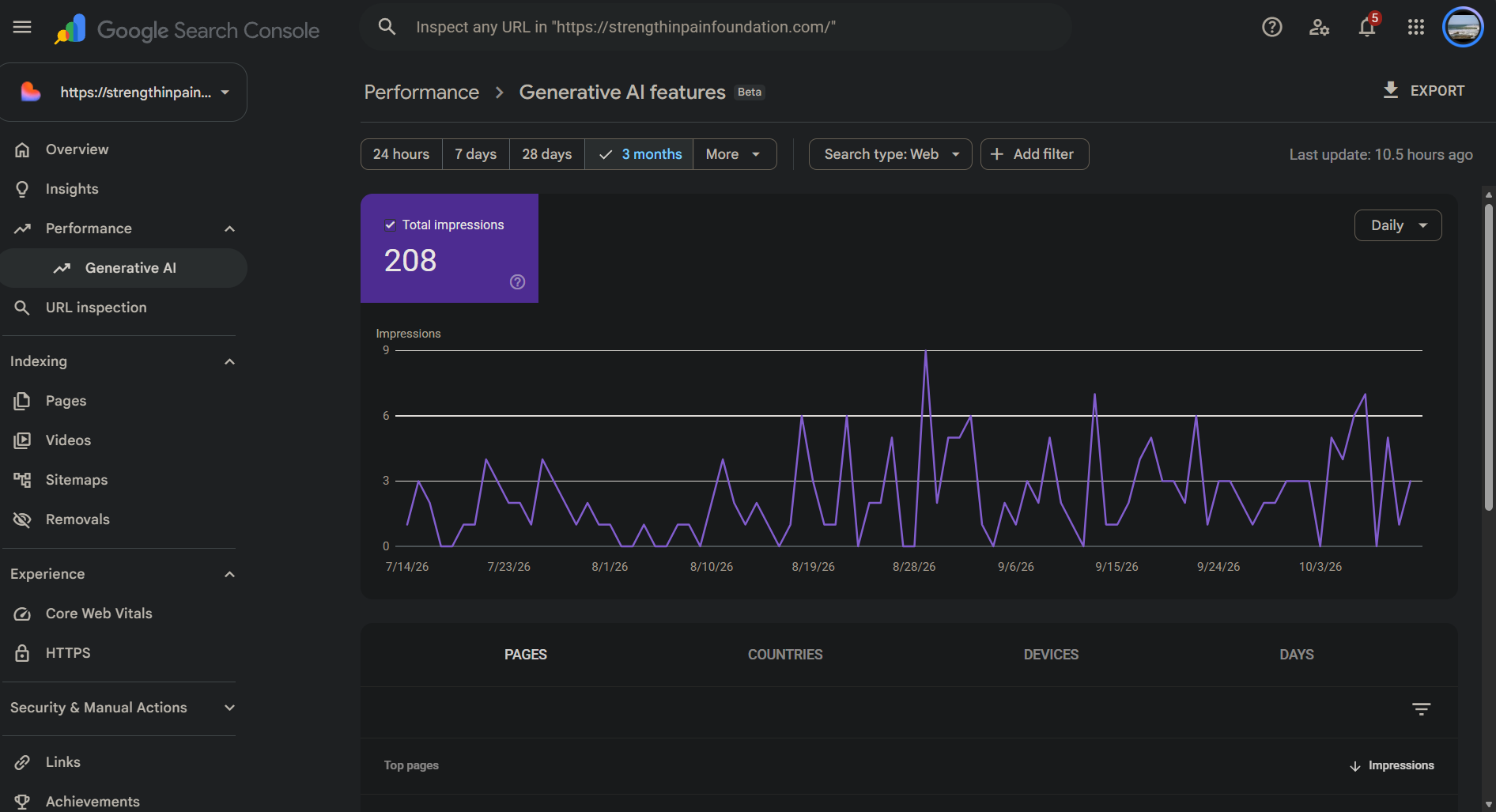Select the 7 days date range

tap(476, 154)
